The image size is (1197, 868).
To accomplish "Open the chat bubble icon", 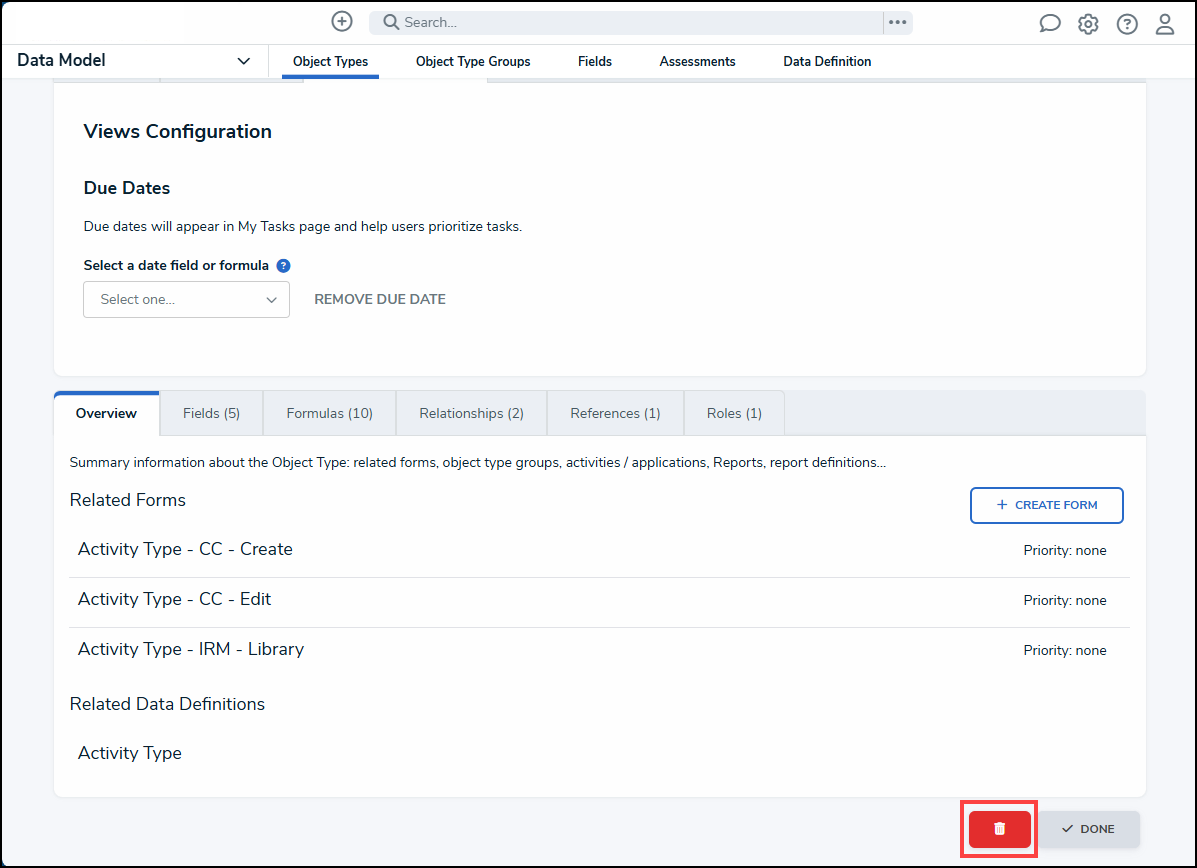I will [1050, 24].
